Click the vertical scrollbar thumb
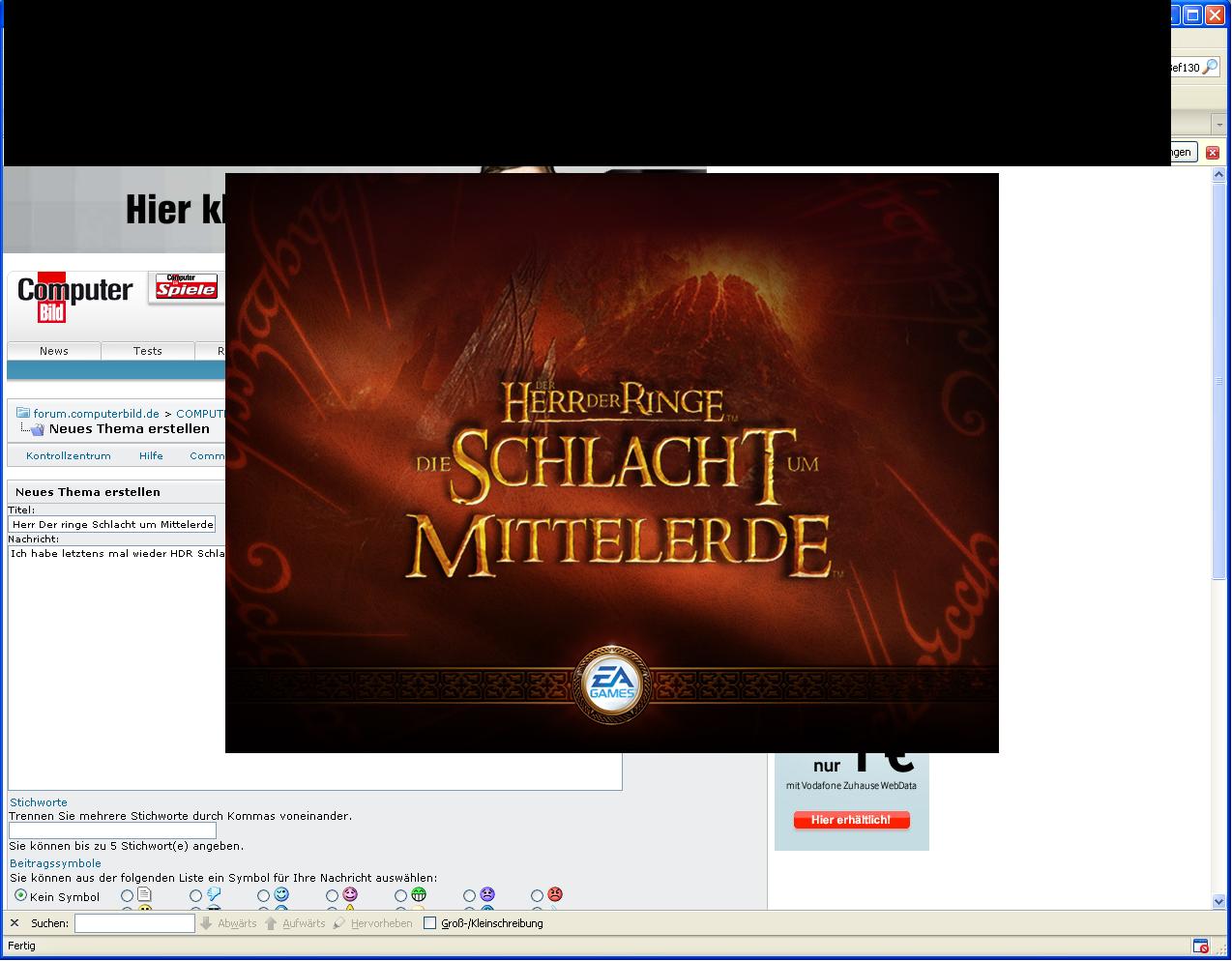Image resolution: width=1232 pixels, height=961 pixels. click(x=1219, y=381)
